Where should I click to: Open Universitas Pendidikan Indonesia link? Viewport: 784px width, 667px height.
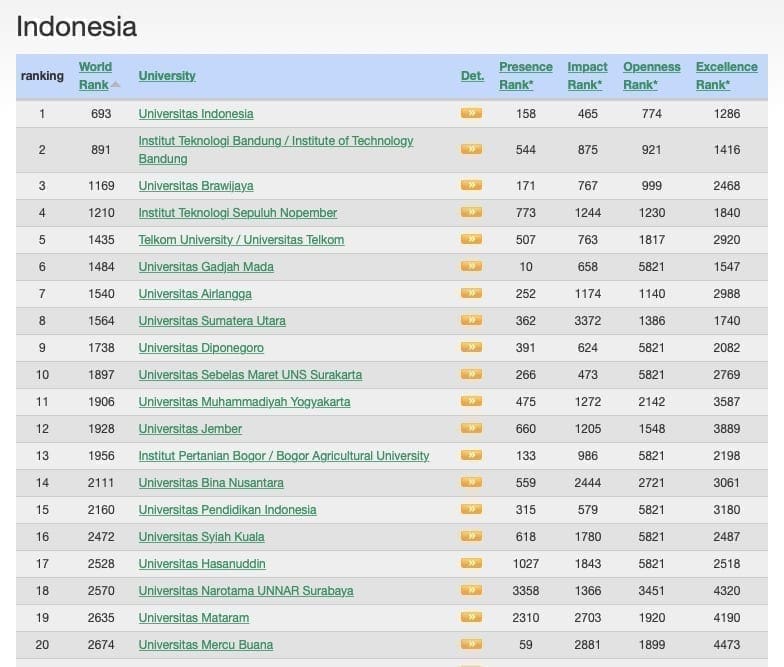[x=228, y=510]
